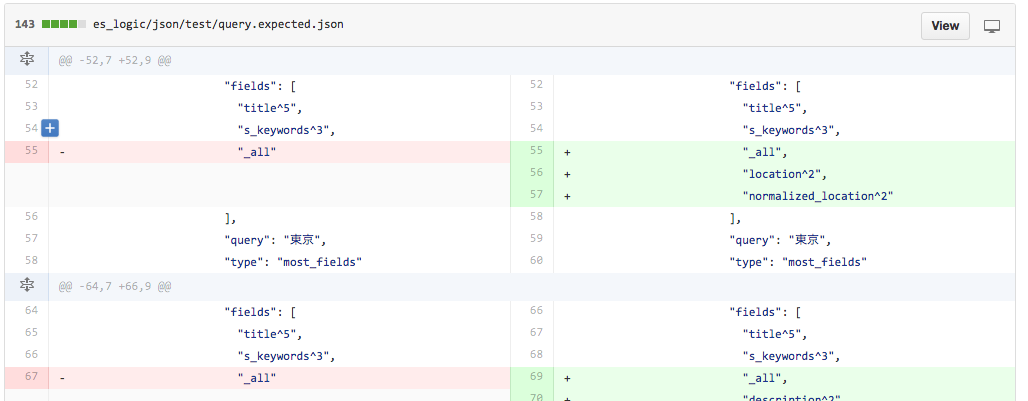The width and height of the screenshot is (1028, 401).
Task: Click the green diffstat blocks
Action: [x=64, y=24]
